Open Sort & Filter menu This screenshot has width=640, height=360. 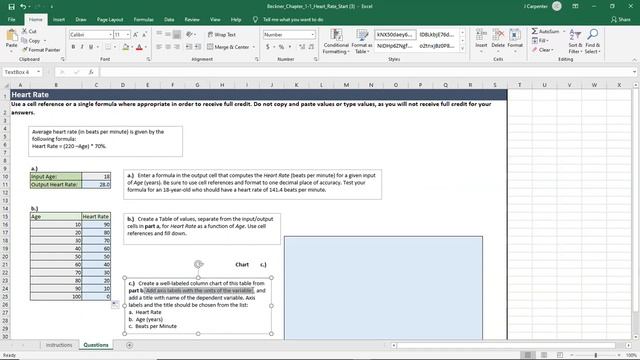(x=575, y=41)
